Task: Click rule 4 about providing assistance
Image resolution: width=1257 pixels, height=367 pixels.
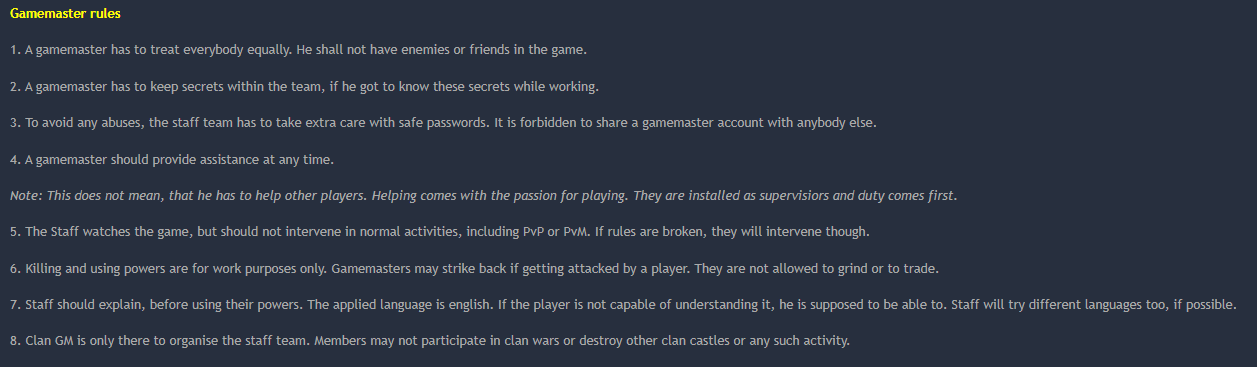Action: tap(188, 159)
